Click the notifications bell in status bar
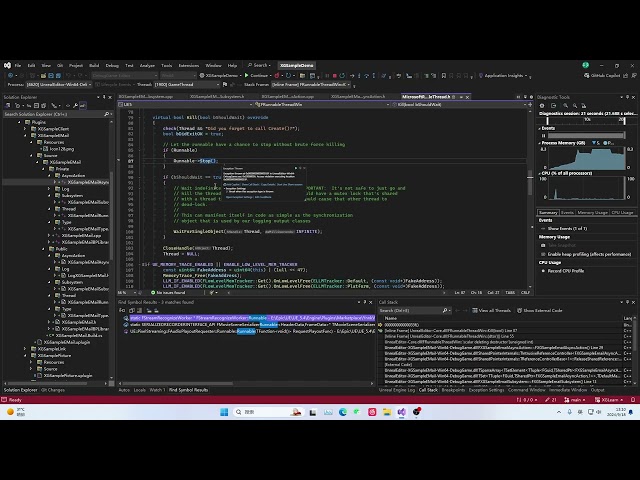 pyautogui.click(x=633, y=400)
